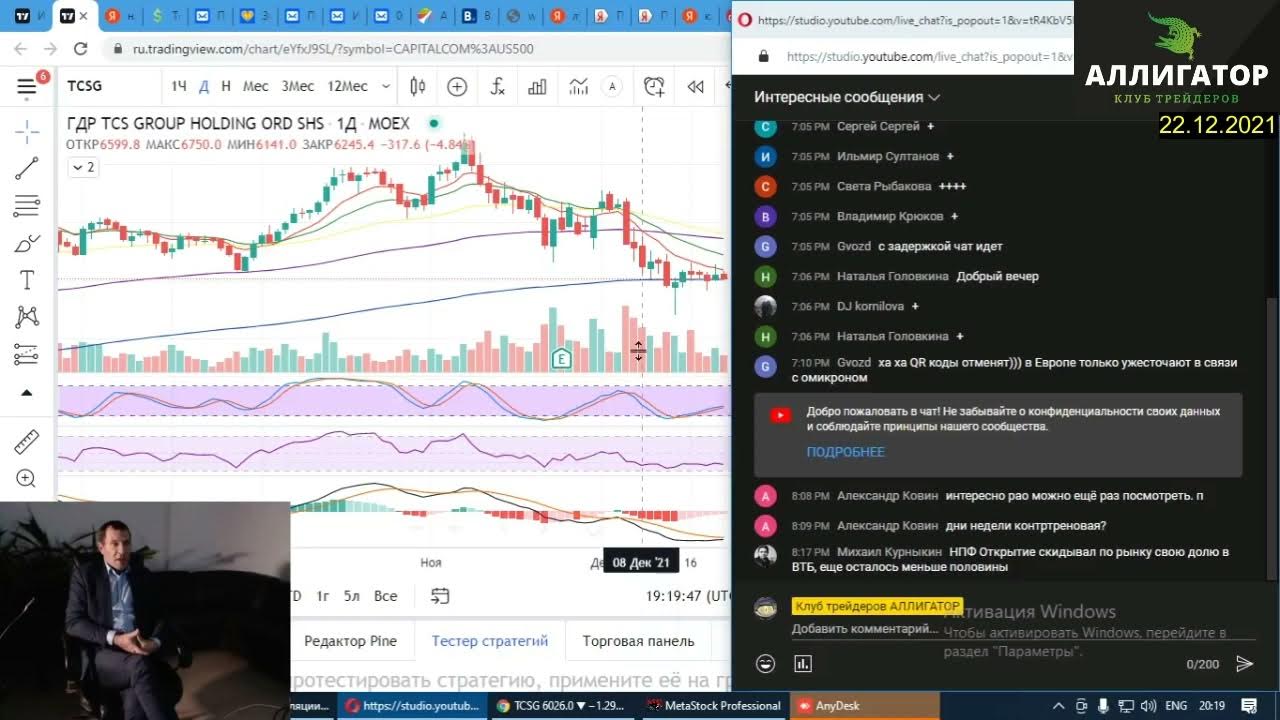This screenshot has width=1280, height=720.
Task: Start bar replay with the rewind icon
Action: click(695, 87)
